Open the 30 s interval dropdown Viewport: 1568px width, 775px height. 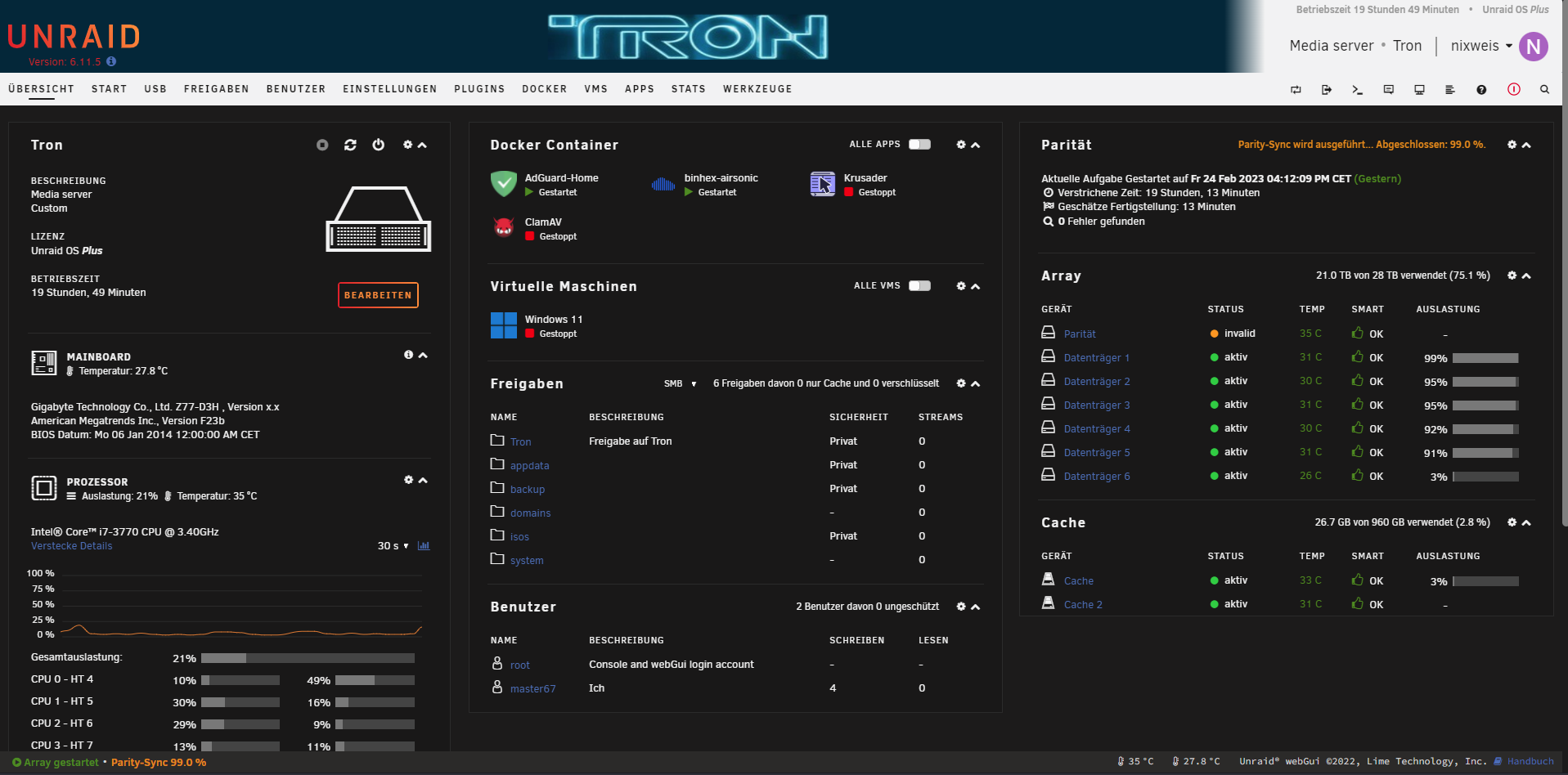(x=393, y=546)
